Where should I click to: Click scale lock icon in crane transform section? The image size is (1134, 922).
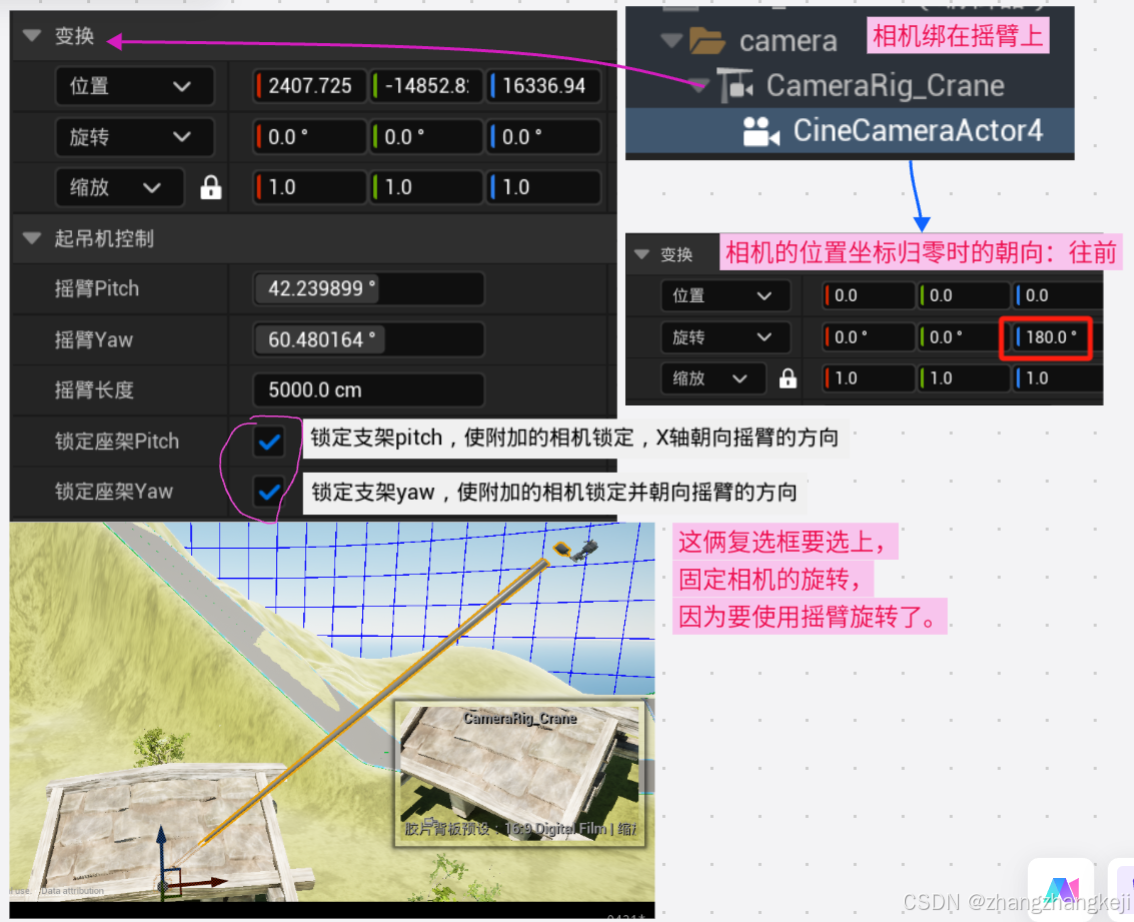[x=212, y=187]
